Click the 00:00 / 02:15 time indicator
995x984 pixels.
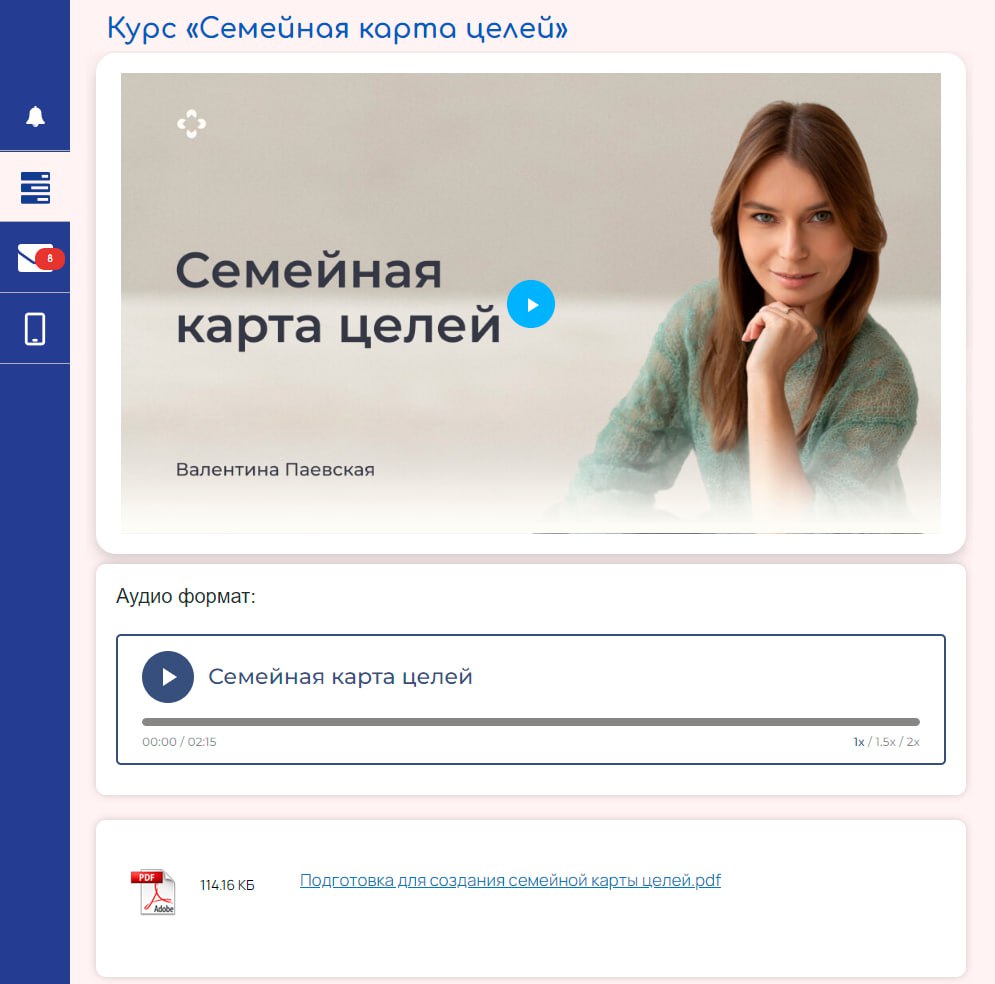point(179,742)
